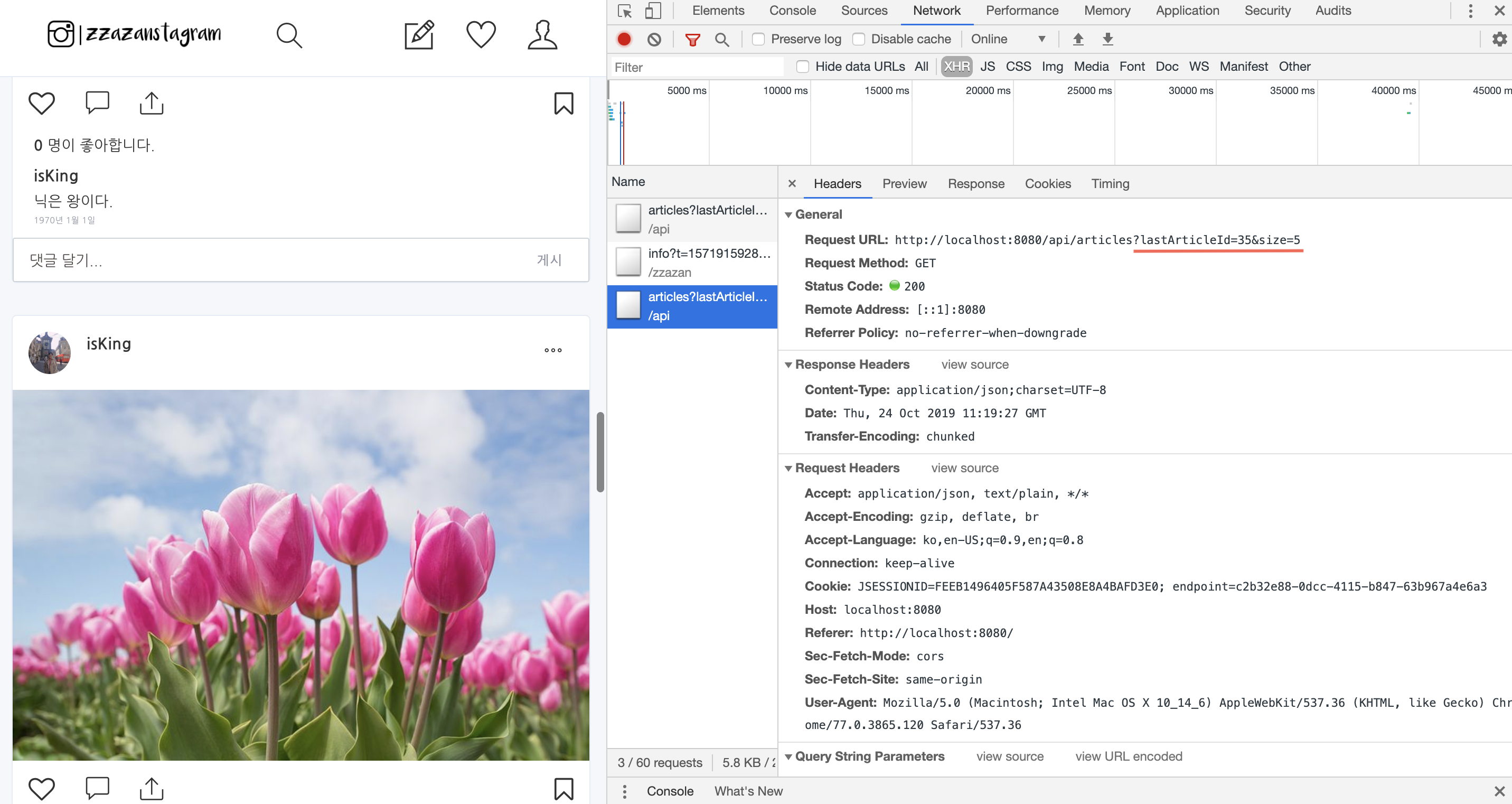Toggle the red filter funnel icon

[692, 39]
